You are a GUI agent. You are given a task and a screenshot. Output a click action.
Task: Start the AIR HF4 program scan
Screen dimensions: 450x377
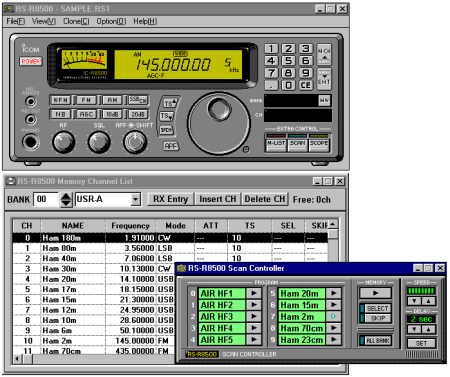pos(254,328)
